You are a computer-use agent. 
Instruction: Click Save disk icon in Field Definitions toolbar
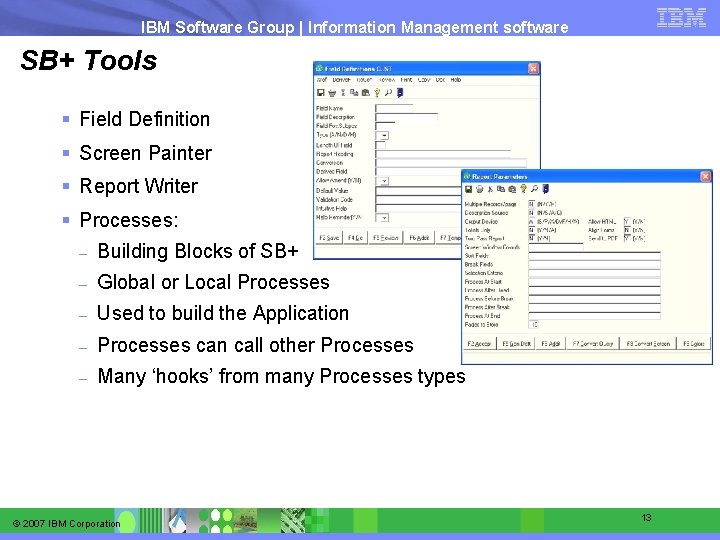[321, 93]
